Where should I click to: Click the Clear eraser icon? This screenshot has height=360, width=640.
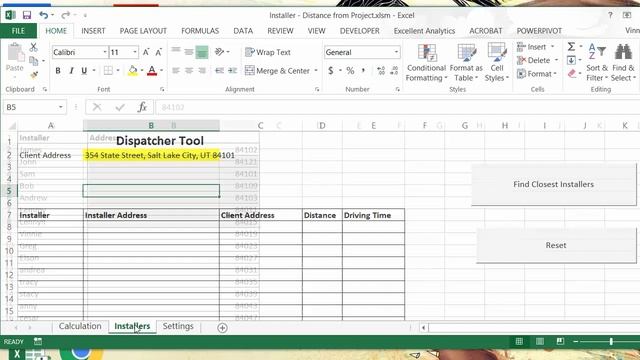click(x=572, y=74)
